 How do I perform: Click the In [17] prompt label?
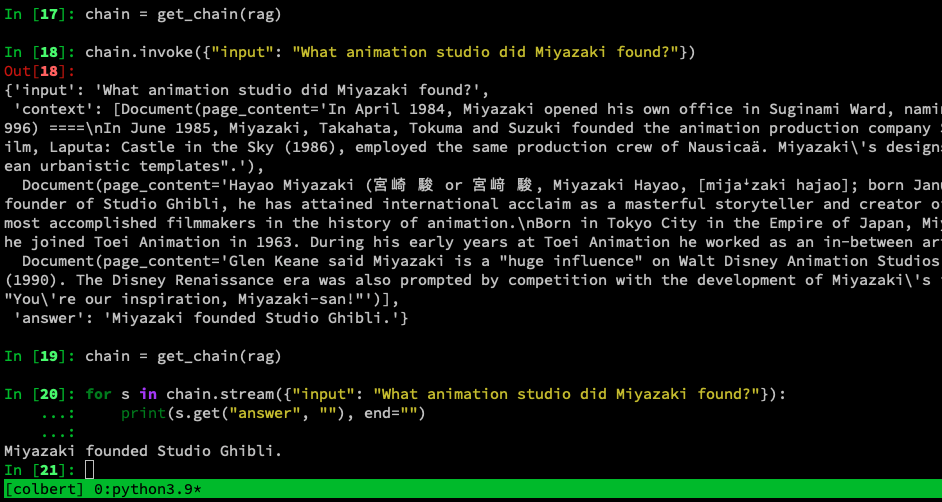pyautogui.click(x=40, y=14)
